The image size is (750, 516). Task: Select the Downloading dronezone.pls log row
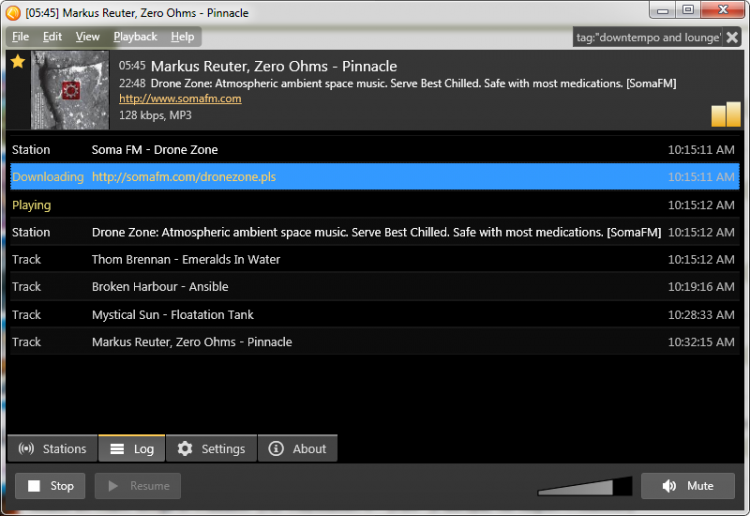pyautogui.click(x=375, y=177)
